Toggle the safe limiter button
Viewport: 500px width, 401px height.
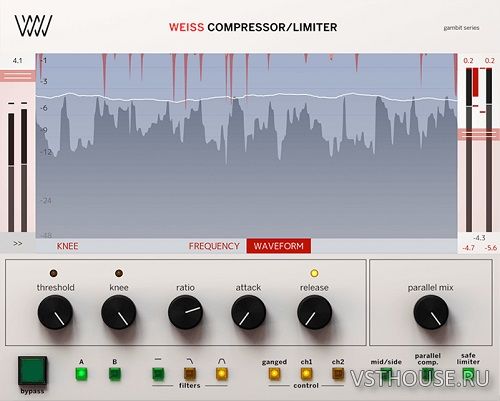(x=468, y=374)
